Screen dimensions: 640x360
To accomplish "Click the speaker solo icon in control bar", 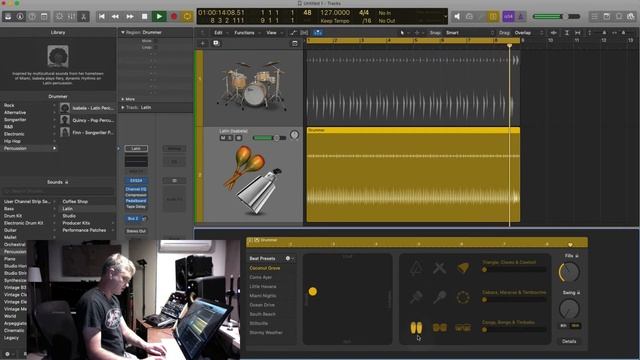I will 457,16.
